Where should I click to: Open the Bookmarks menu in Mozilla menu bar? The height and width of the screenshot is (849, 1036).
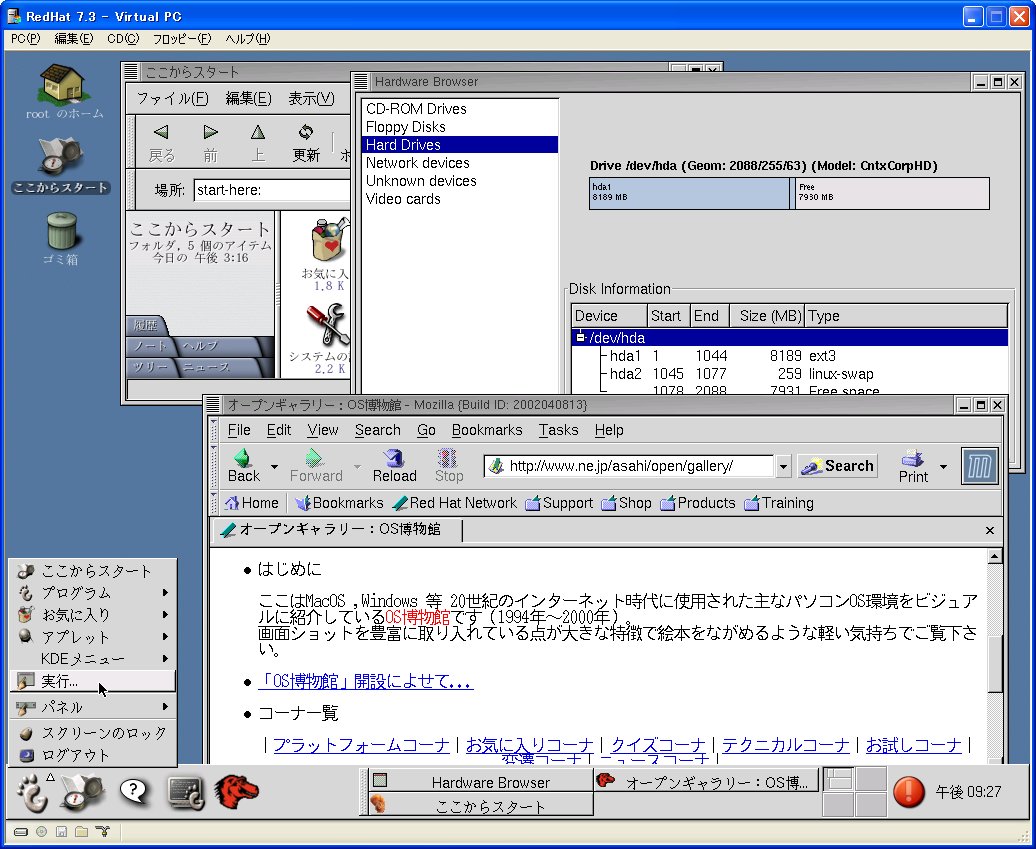pos(487,430)
